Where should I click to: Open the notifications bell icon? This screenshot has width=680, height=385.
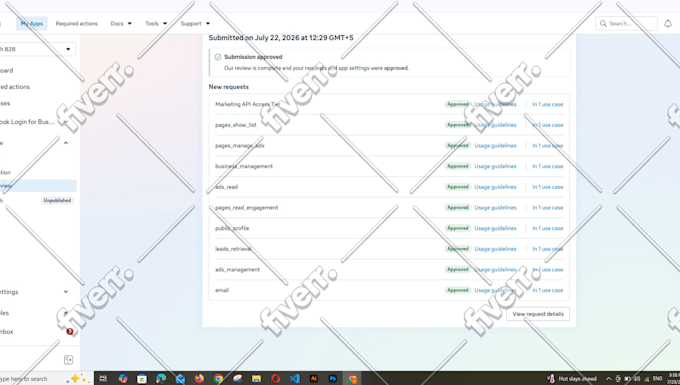668,23
